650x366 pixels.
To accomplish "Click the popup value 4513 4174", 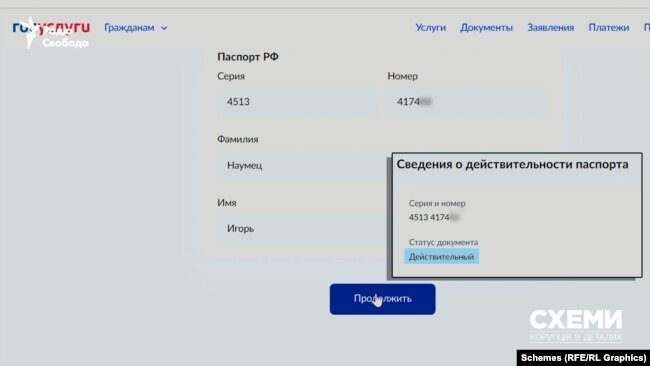I will coord(434,217).
